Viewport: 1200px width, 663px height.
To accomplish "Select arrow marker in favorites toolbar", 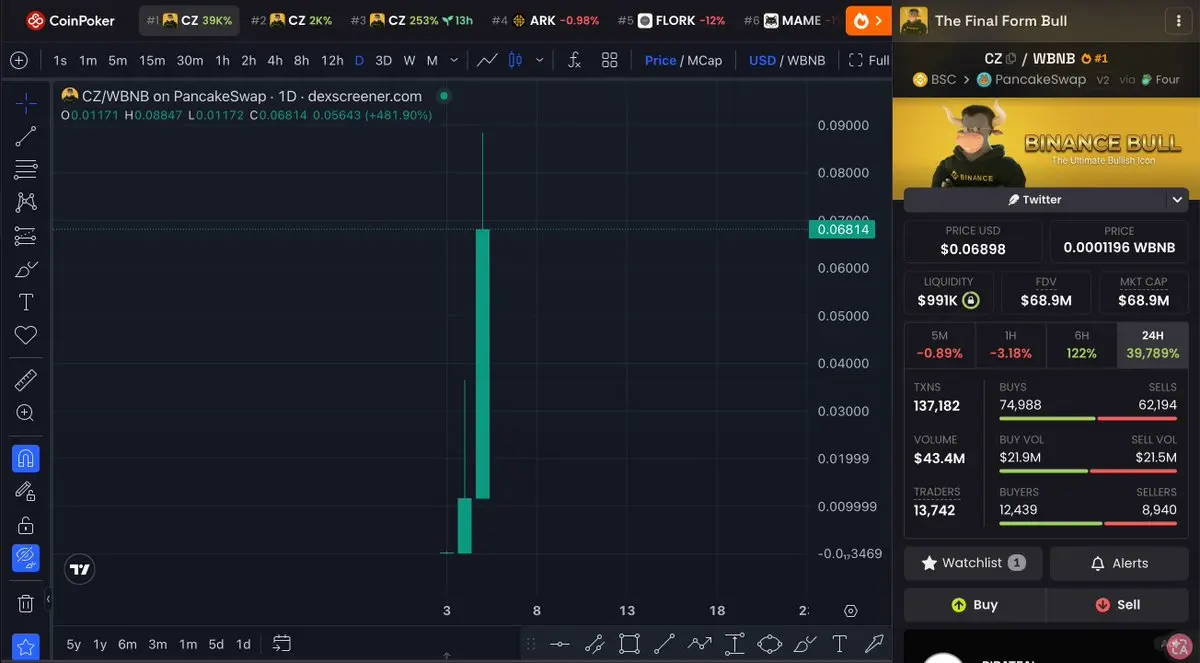I will [x=874, y=643].
